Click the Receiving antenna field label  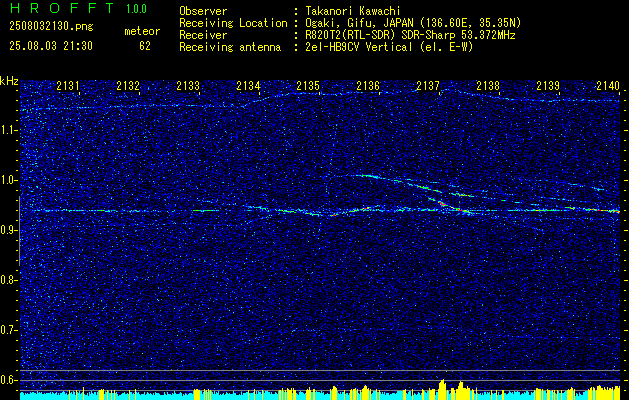point(230,47)
